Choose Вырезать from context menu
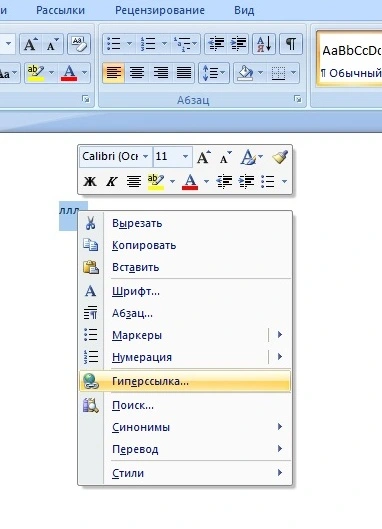The image size is (382, 529). 185,223
